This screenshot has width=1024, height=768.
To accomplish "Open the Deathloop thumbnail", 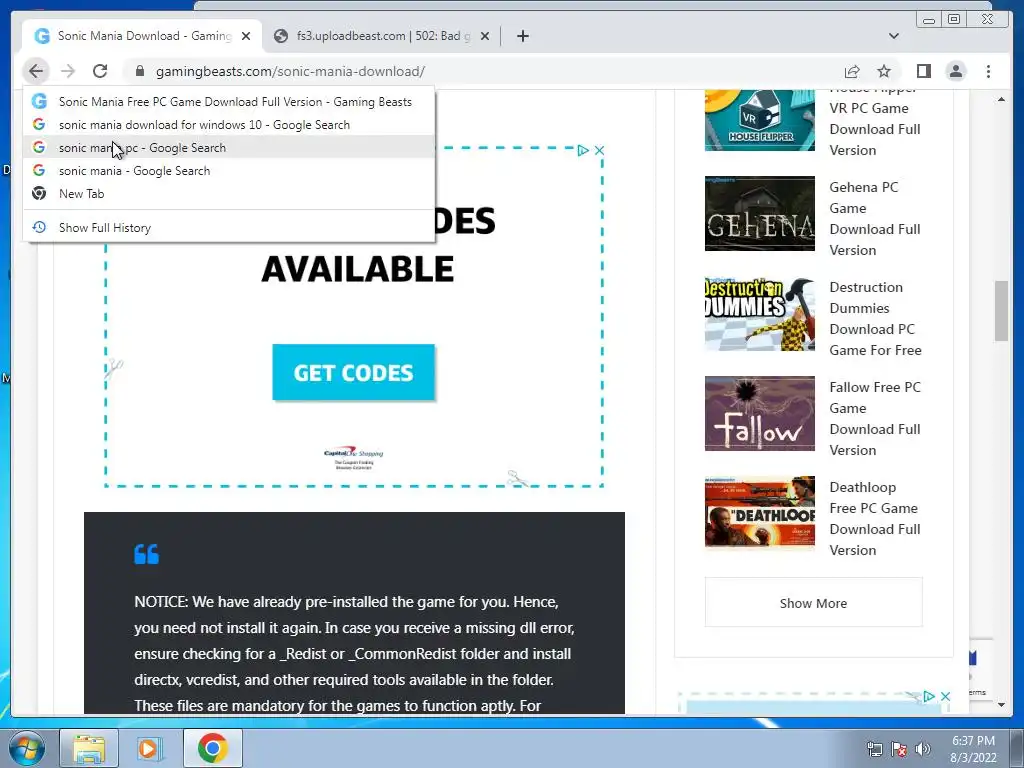I will click(760, 512).
